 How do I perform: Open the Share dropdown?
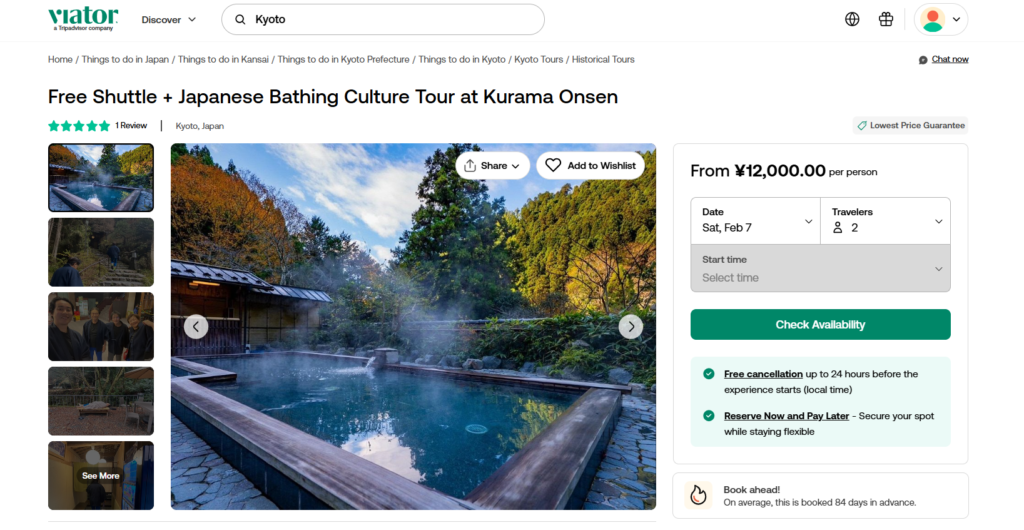493,165
